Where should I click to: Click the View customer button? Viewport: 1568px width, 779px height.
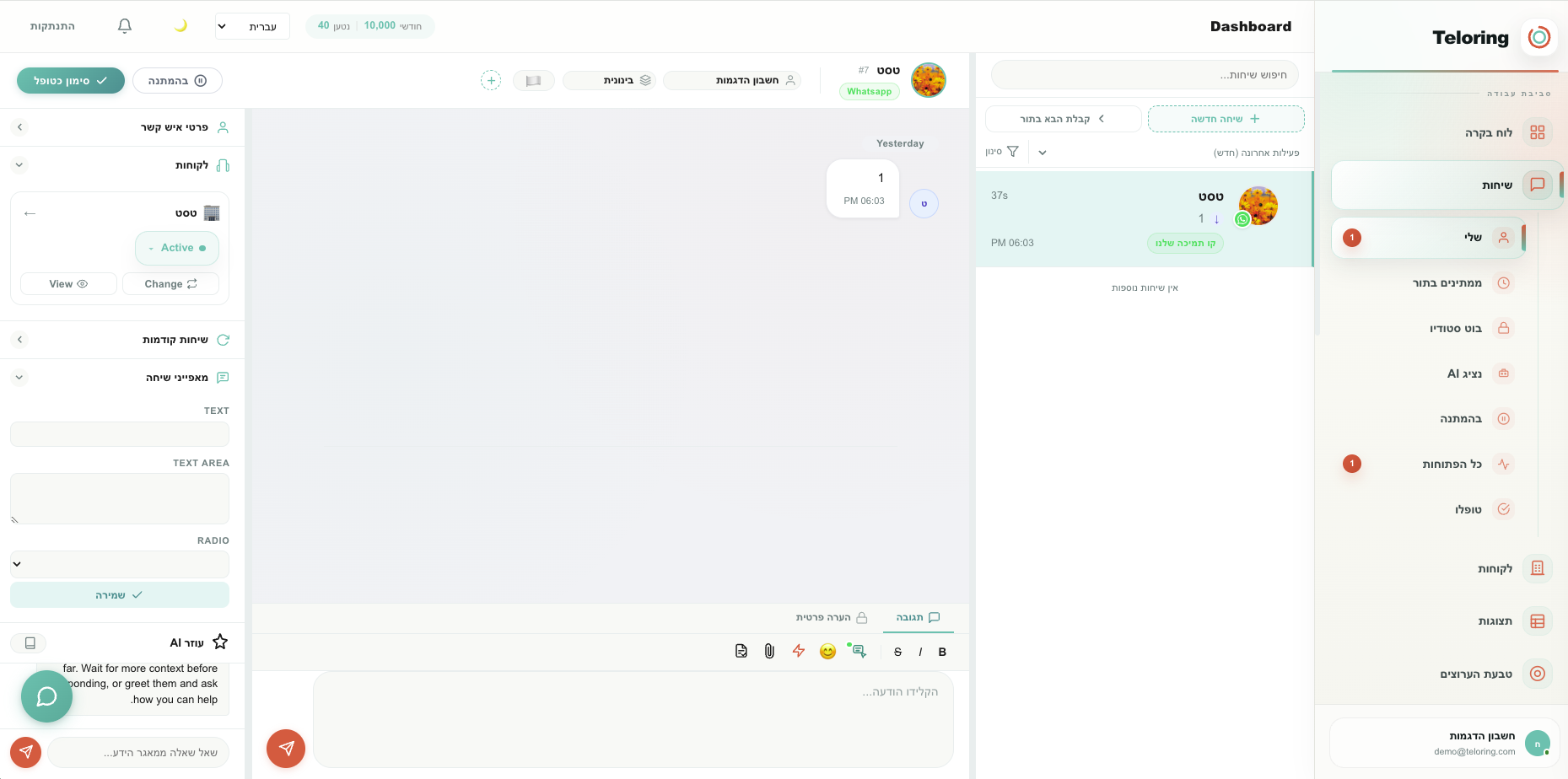tap(68, 284)
